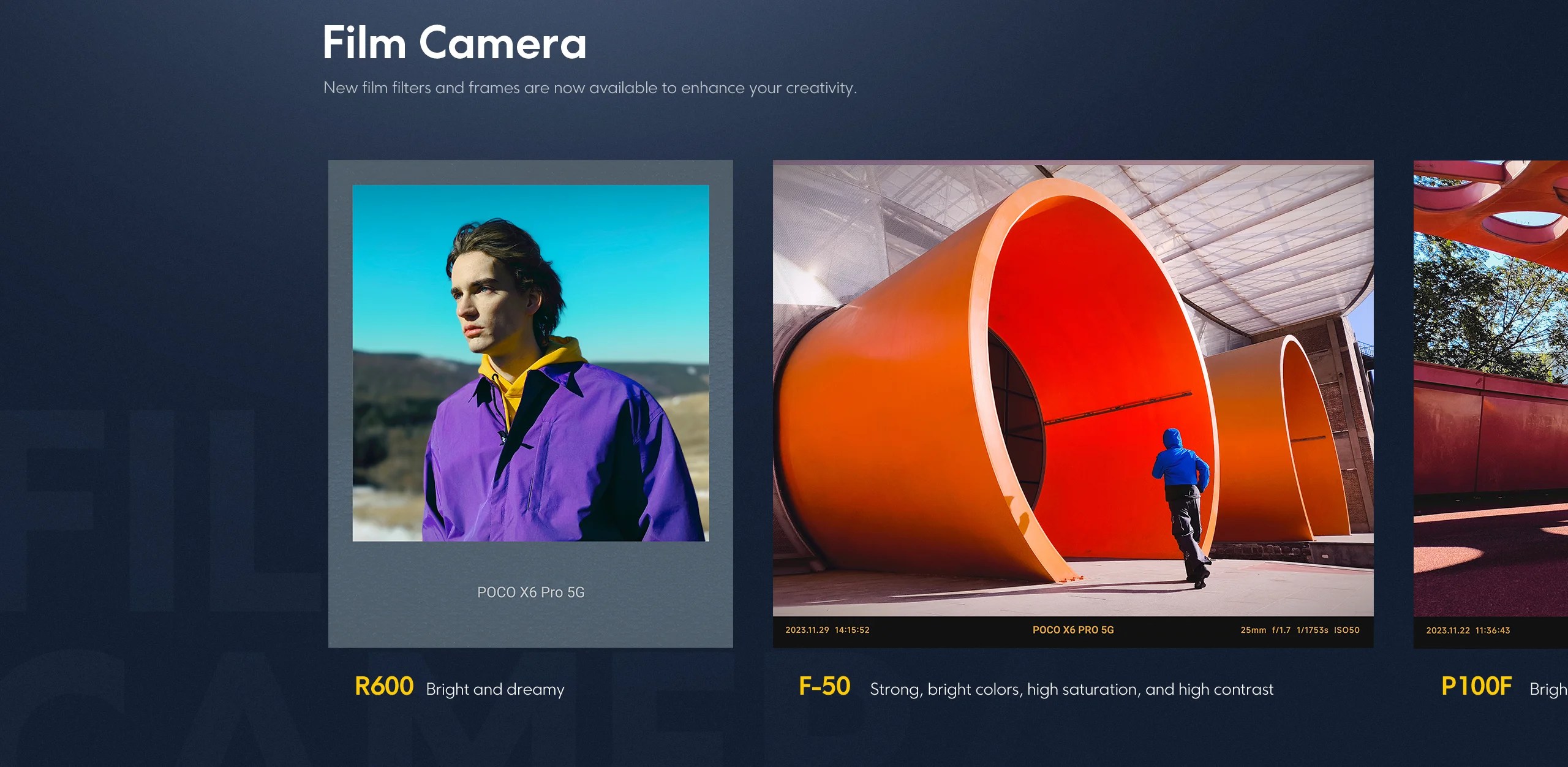The width and height of the screenshot is (1568, 767).
Task: Click the F-50 orange tunnel photo
Action: point(1073,404)
